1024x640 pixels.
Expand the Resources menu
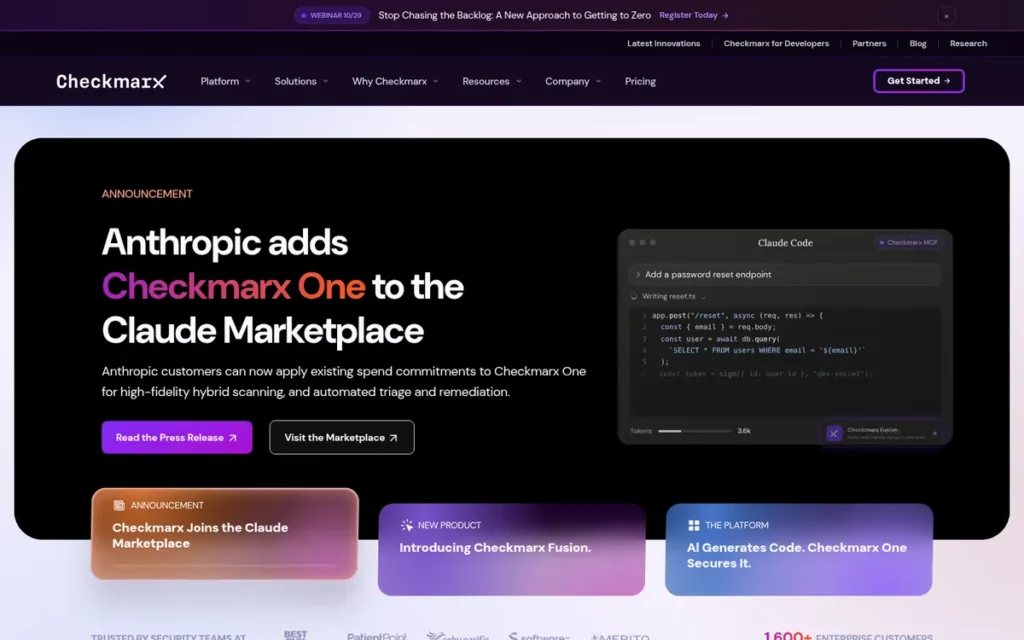pos(492,81)
